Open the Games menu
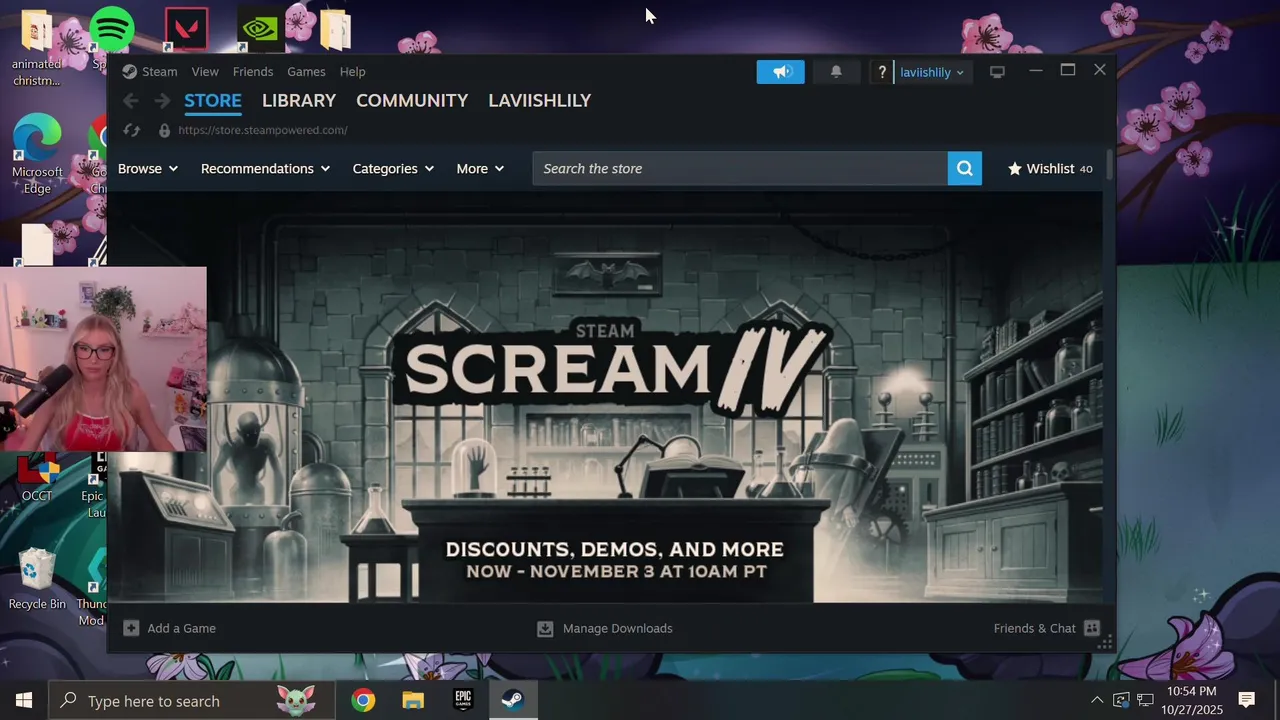The image size is (1280, 720). pyautogui.click(x=306, y=72)
